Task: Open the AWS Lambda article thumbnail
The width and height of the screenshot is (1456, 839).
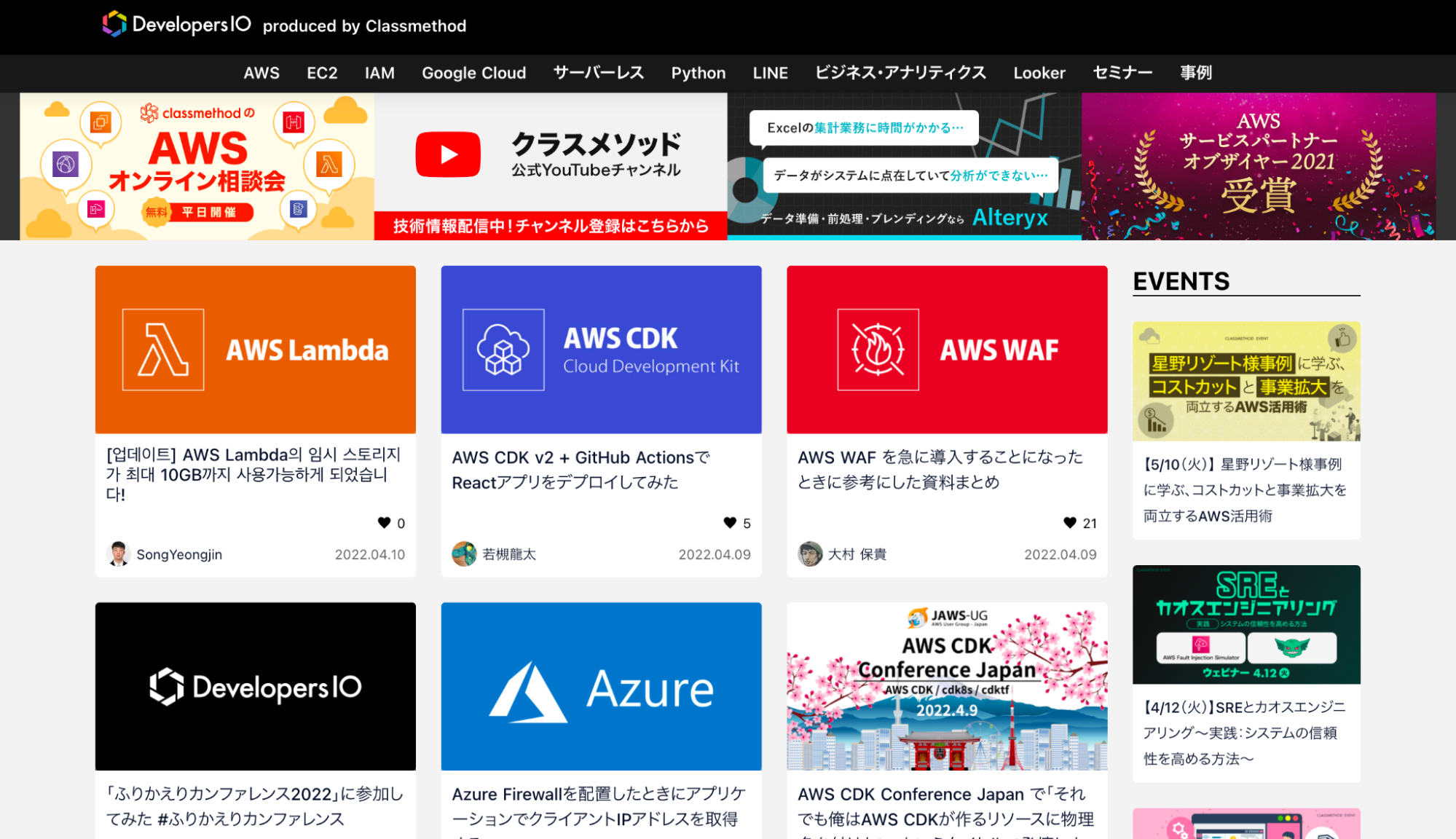Action: click(x=256, y=350)
